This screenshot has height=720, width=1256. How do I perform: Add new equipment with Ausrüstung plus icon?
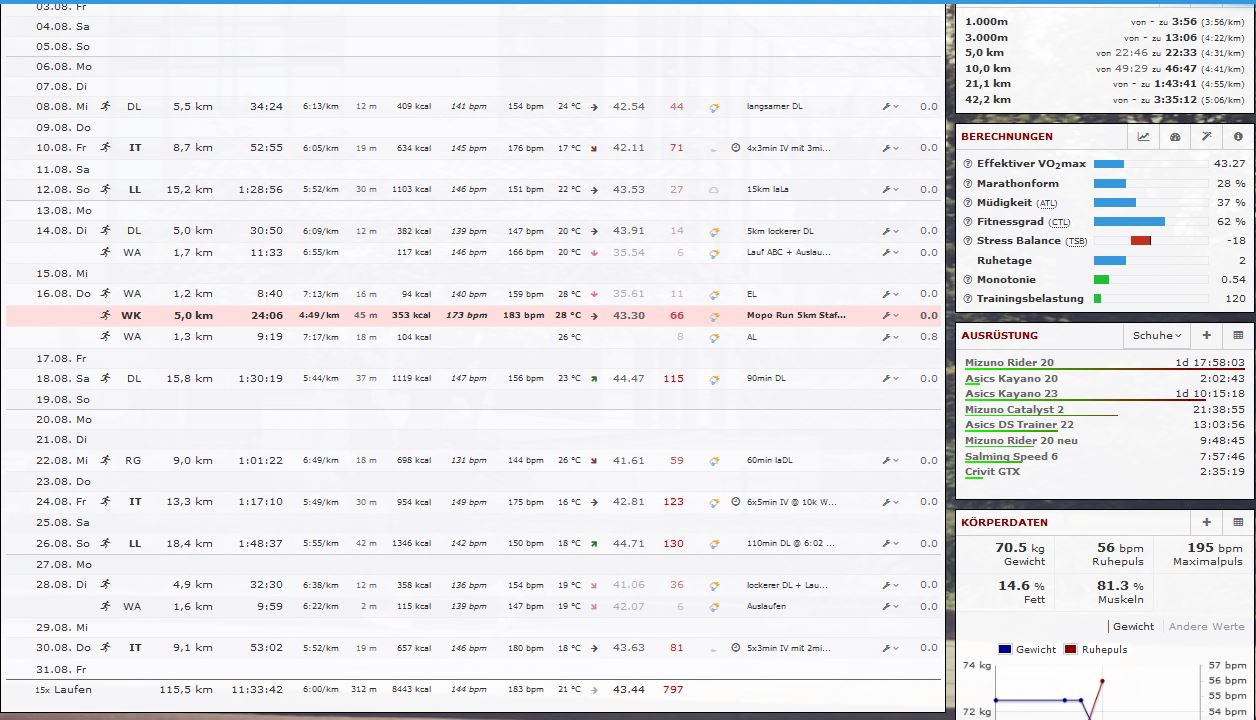[1207, 336]
